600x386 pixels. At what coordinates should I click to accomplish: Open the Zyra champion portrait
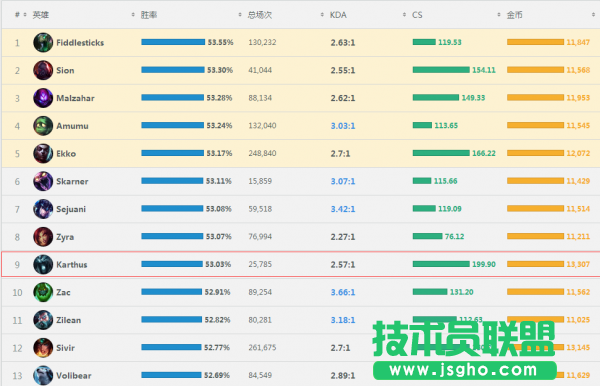[43, 237]
